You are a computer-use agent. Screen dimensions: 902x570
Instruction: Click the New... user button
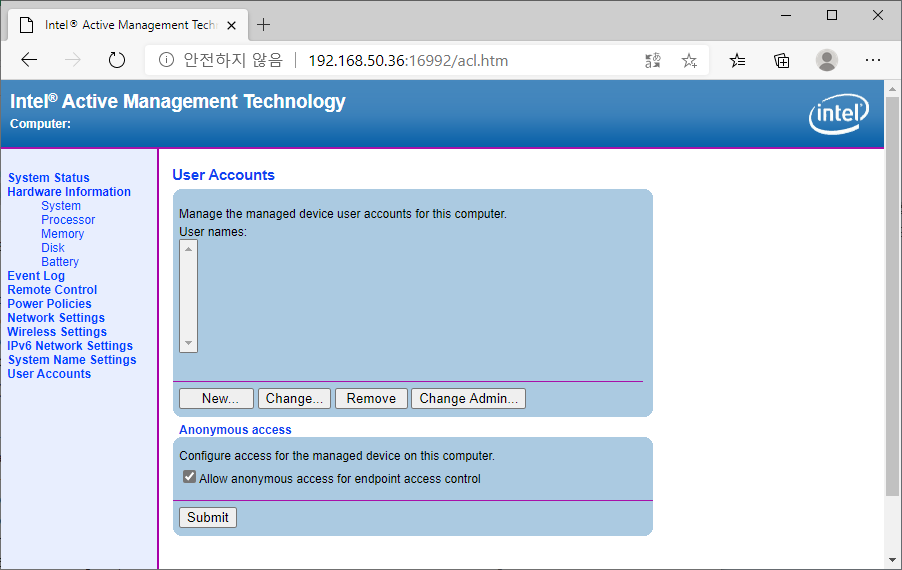click(216, 399)
